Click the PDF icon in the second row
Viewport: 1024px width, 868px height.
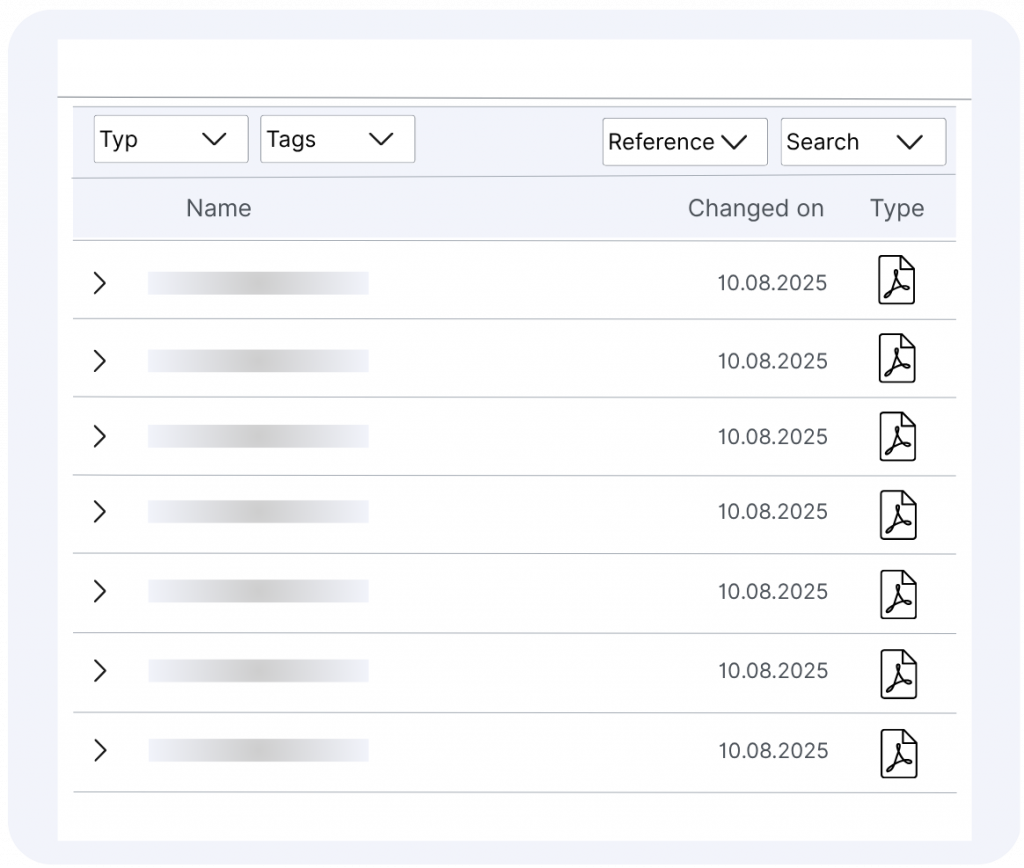click(897, 358)
